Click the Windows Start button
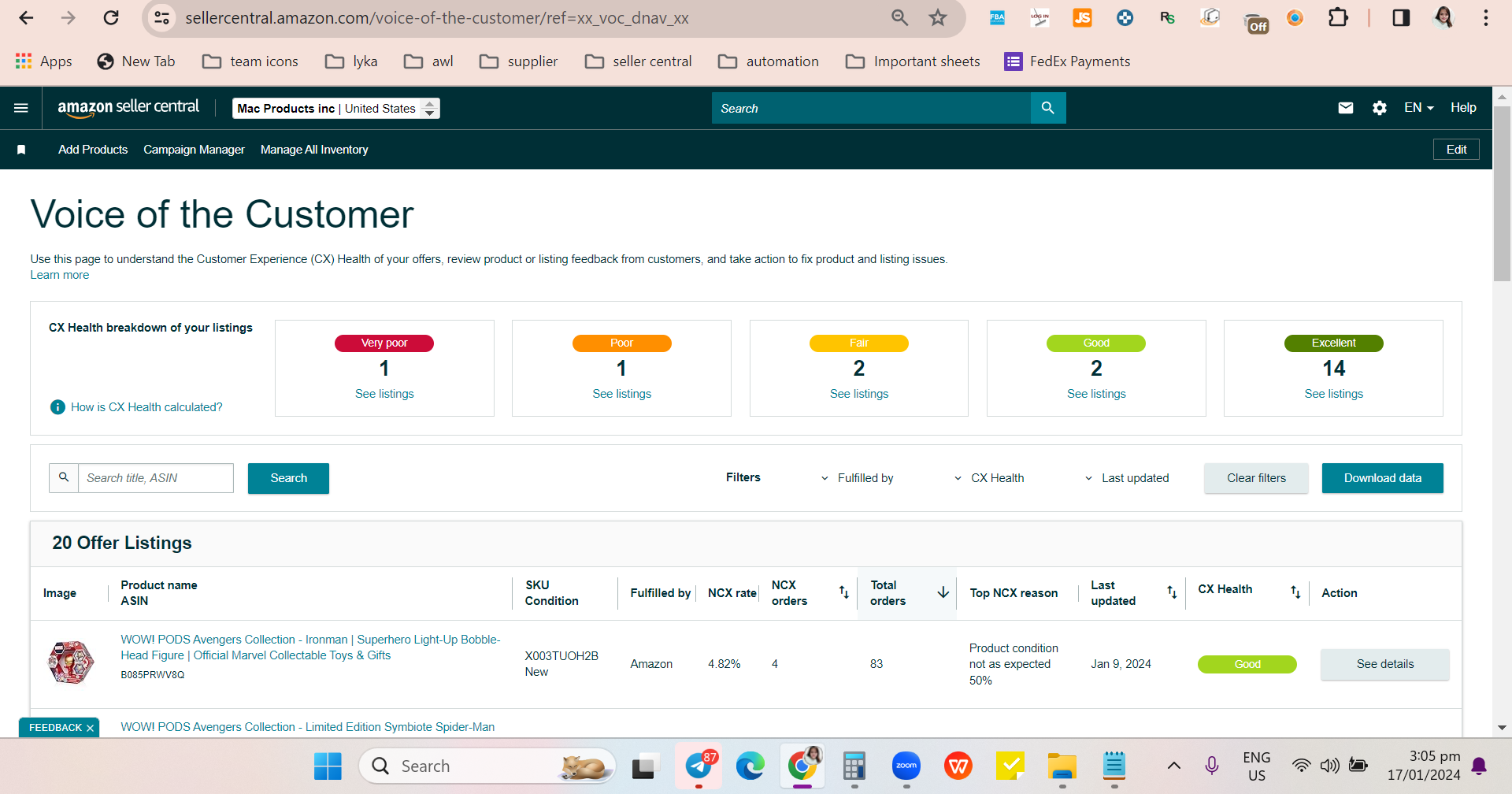Screen dimensions: 1512x794 pos(328,766)
